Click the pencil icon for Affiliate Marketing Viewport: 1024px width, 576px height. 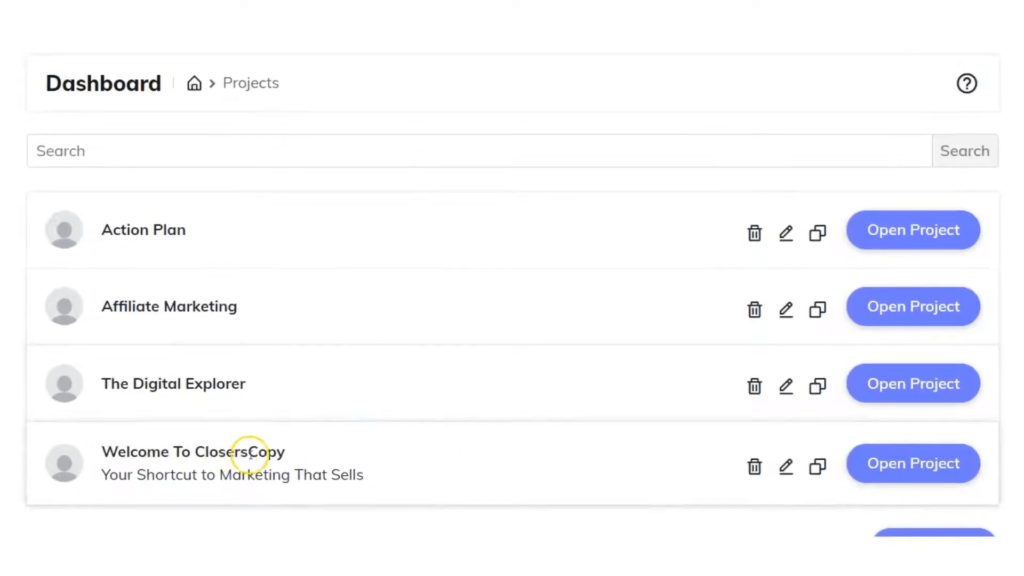tap(786, 309)
